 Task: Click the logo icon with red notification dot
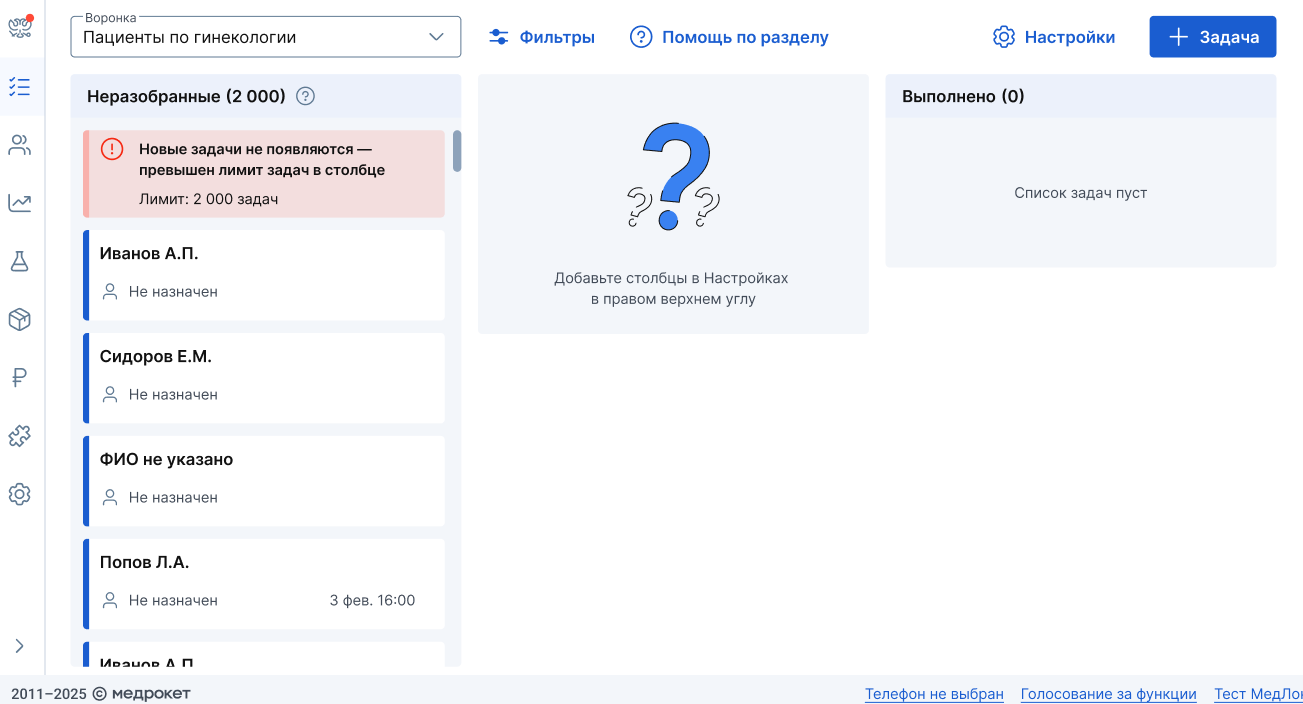20,28
